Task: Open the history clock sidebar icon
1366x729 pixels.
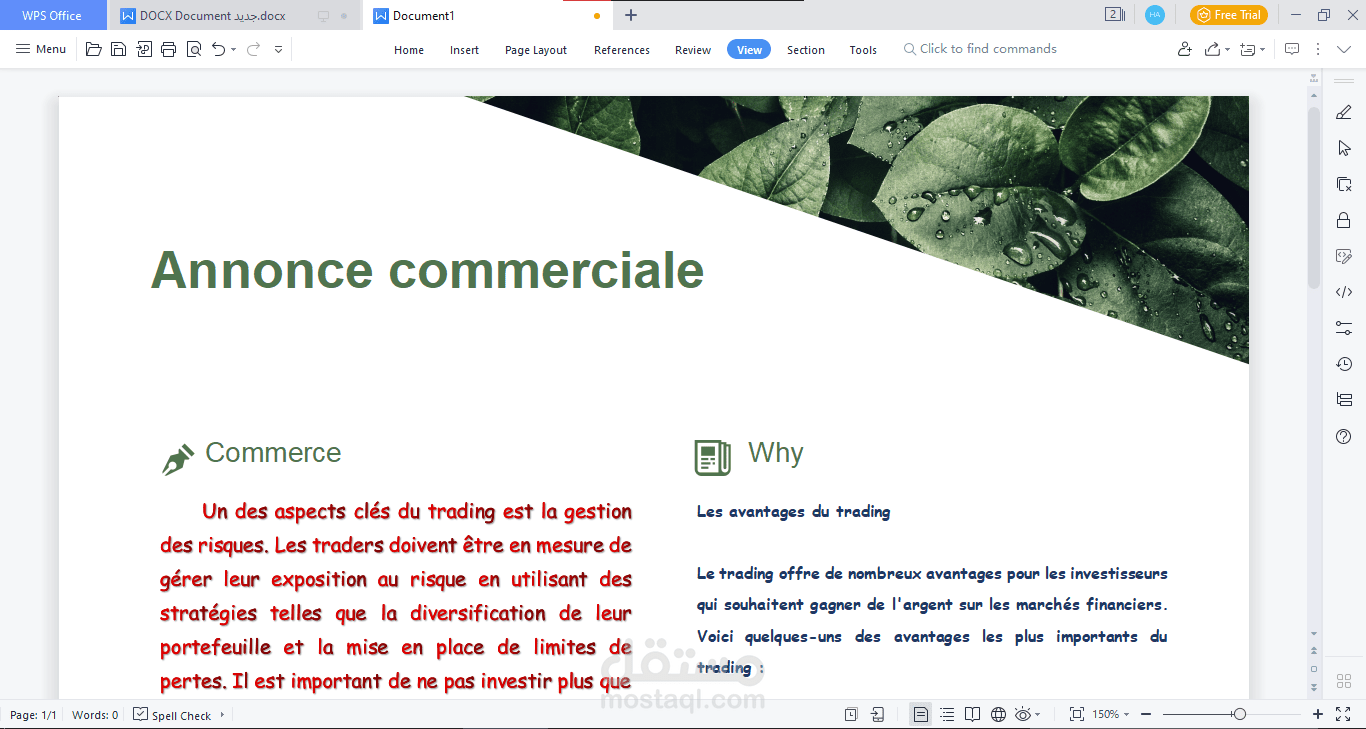Action: 1344,364
